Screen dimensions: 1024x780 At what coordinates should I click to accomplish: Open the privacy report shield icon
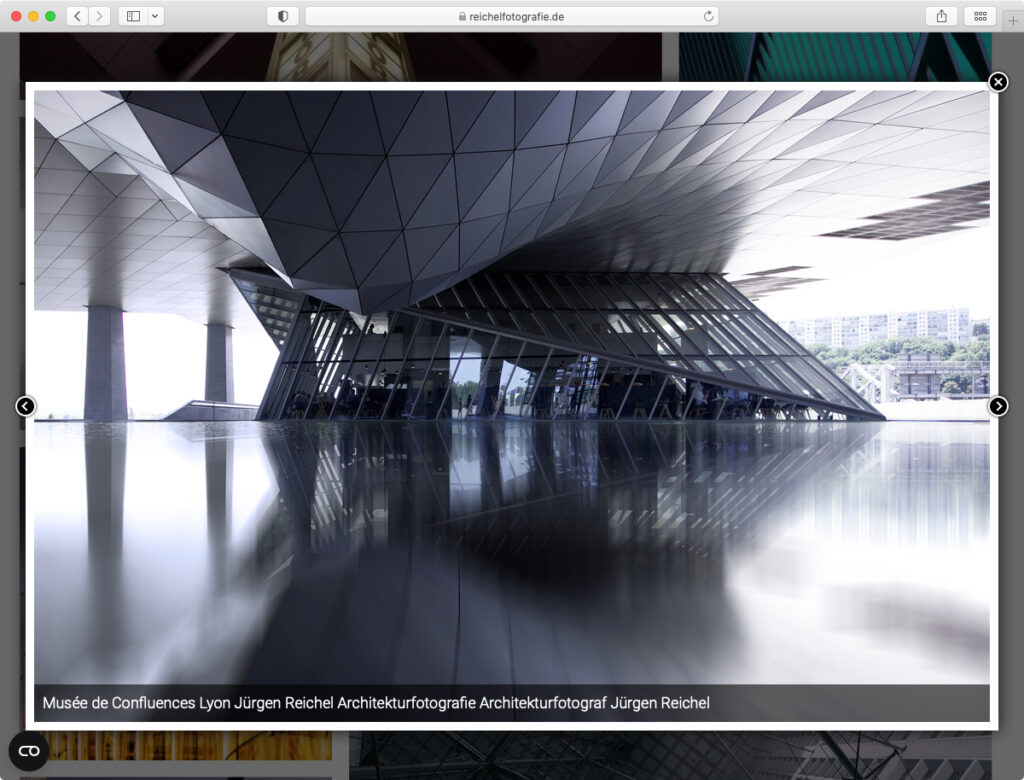[283, 16]
